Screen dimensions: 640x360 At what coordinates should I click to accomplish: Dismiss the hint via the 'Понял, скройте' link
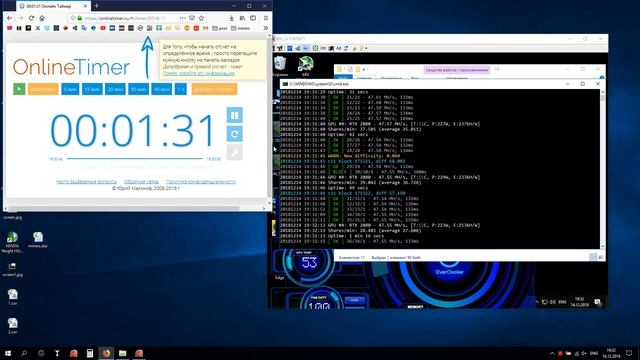(x=199, y=73)
